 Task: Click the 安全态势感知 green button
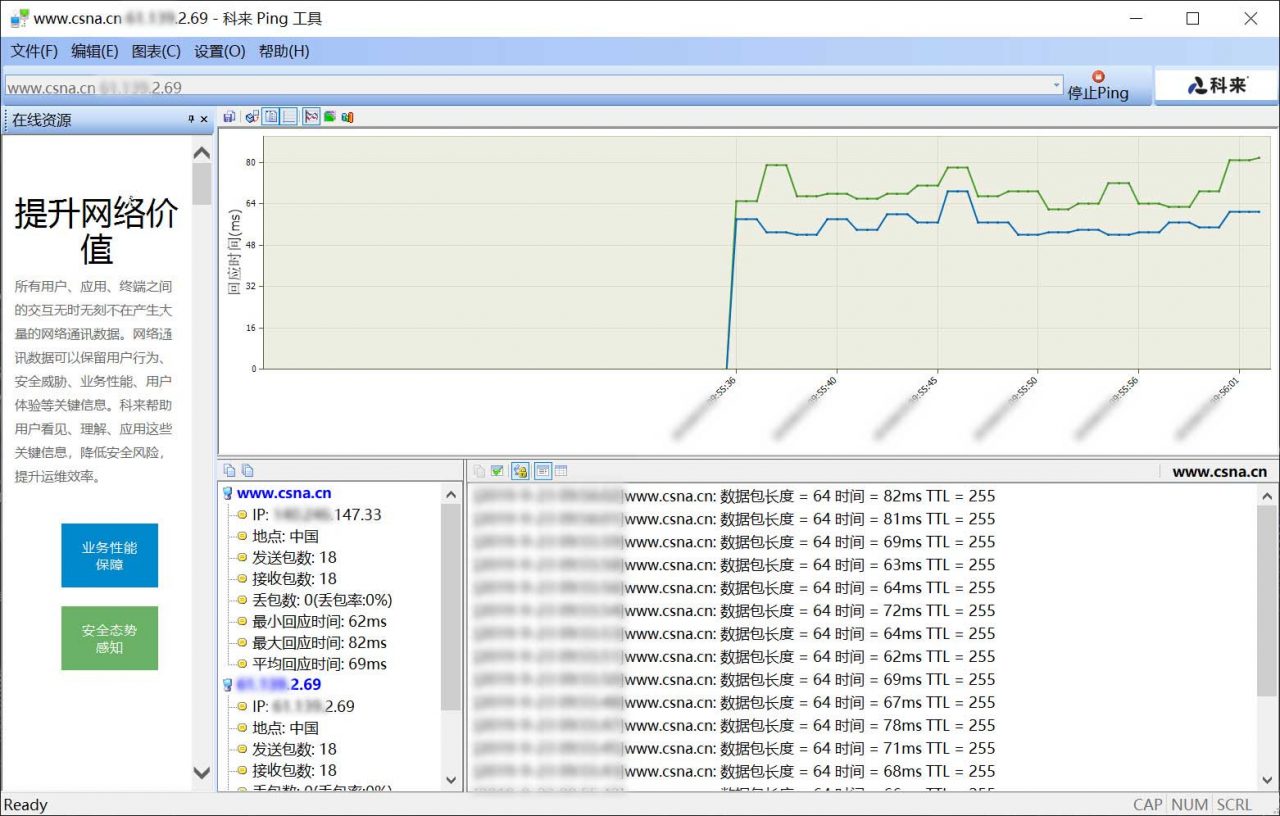109,638
